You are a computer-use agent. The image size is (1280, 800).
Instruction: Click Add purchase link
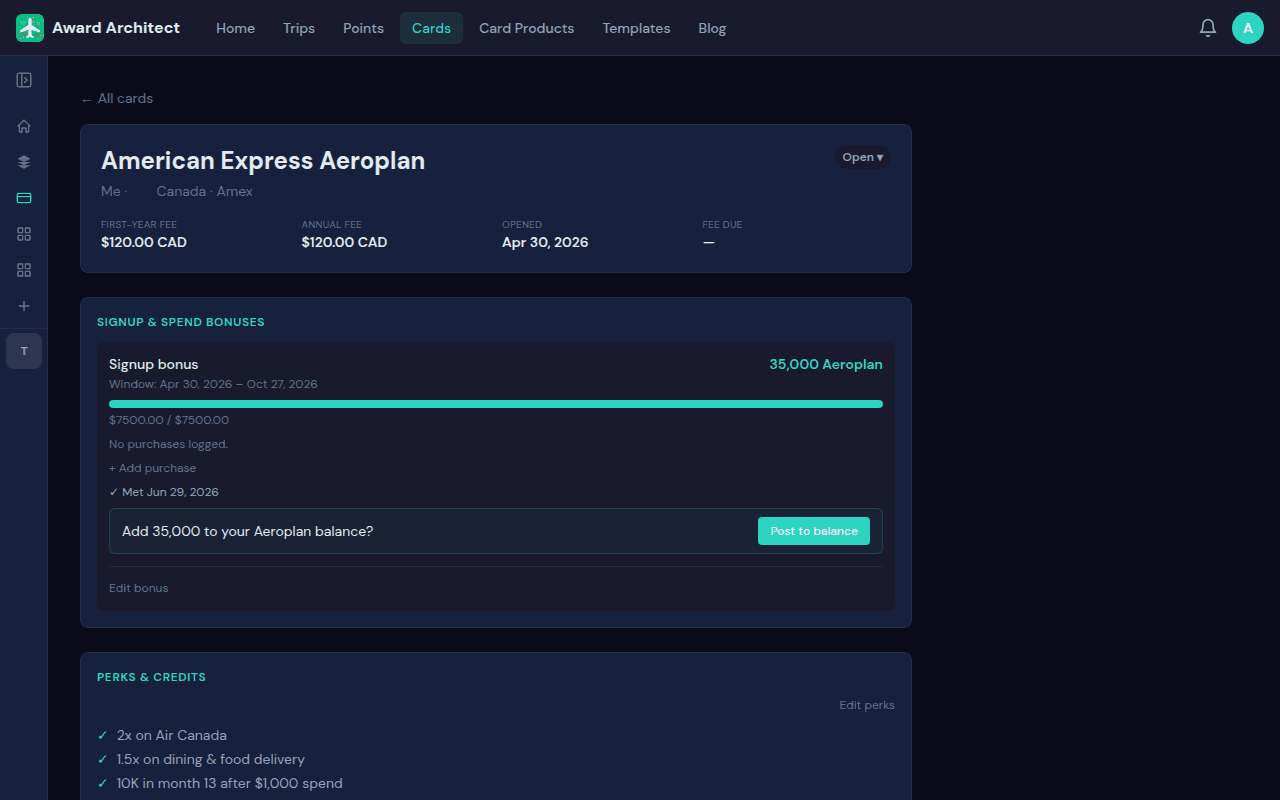pyautogui.click(x=152, y=468)
